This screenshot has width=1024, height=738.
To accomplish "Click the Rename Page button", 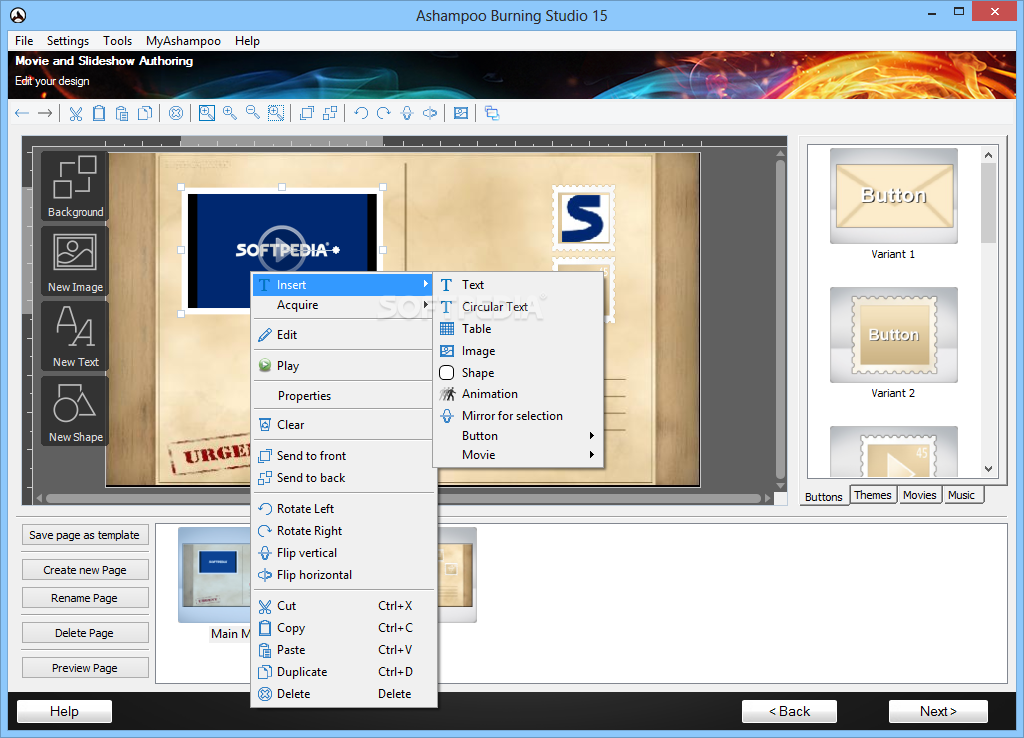I will 85,598.
